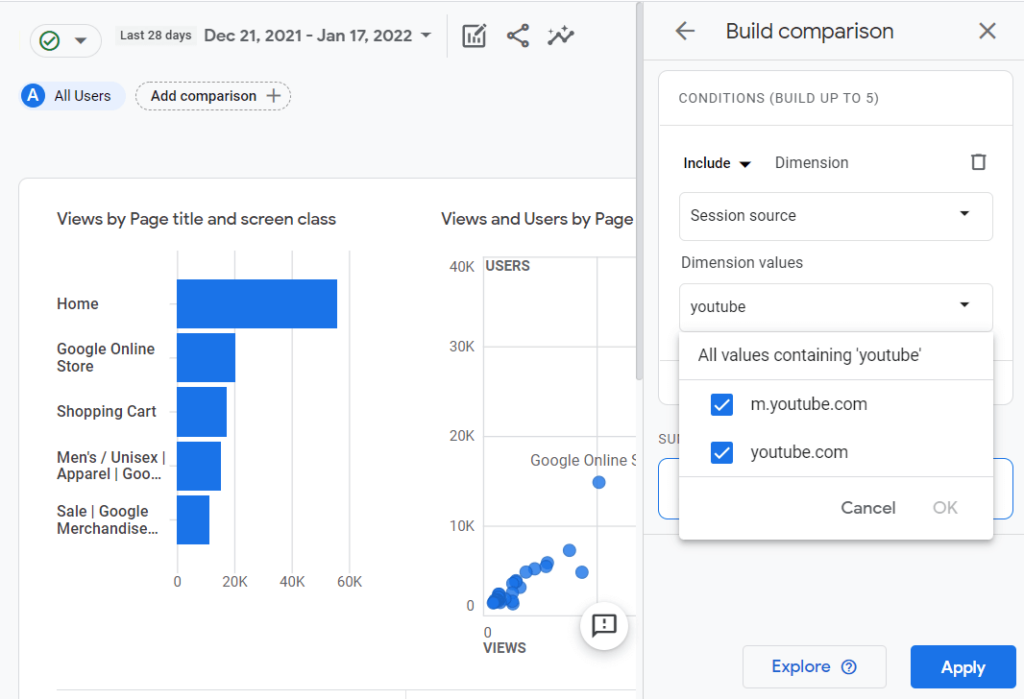1024x699 pixels.
Task: Uncheck the m.youtube.com dimension value
Action: [x=722, y=404]
